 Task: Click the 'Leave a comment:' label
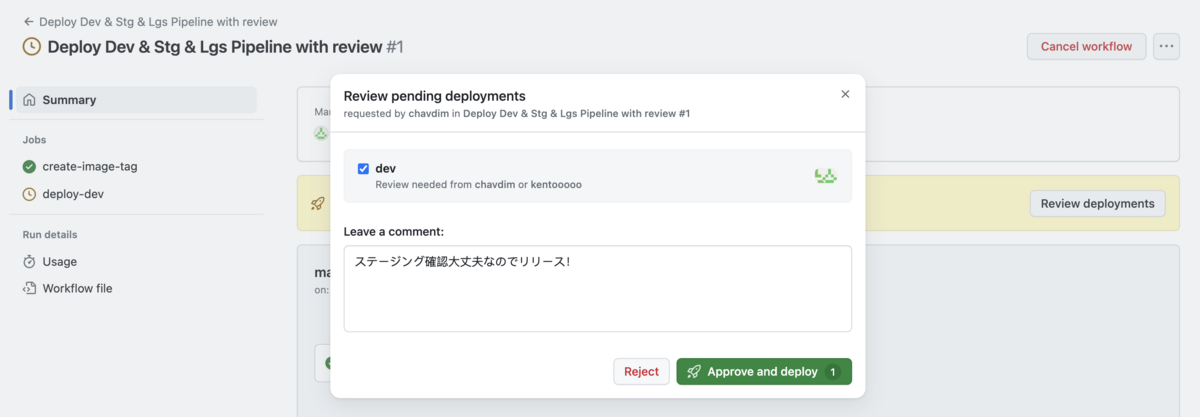[394, 231]
